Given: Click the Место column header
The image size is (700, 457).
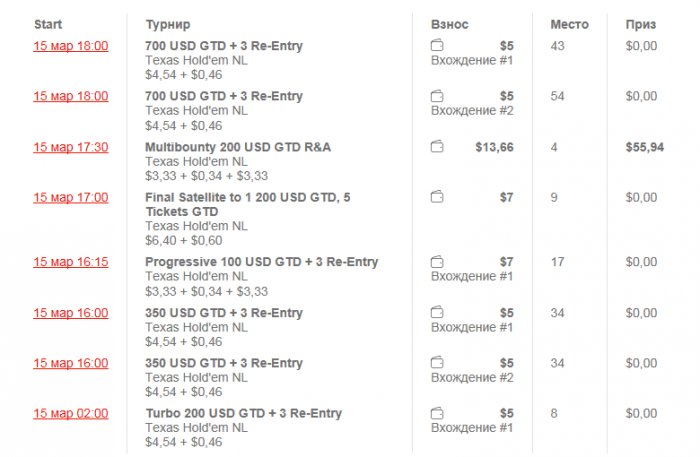Looking at the screenshot, I should [569, 23].
